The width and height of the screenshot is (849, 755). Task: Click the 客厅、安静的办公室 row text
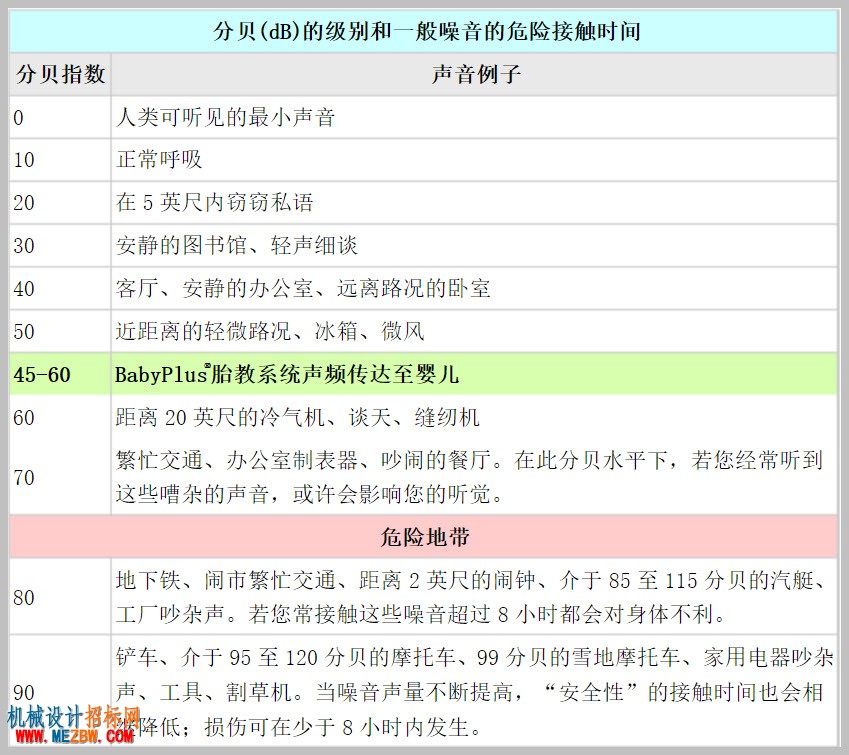[x=303, y=288]
